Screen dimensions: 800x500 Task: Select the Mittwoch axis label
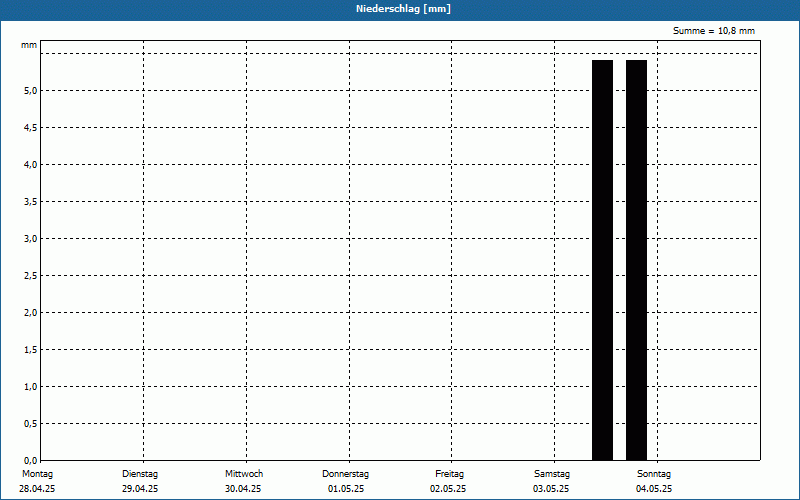[x=244, y=474]
